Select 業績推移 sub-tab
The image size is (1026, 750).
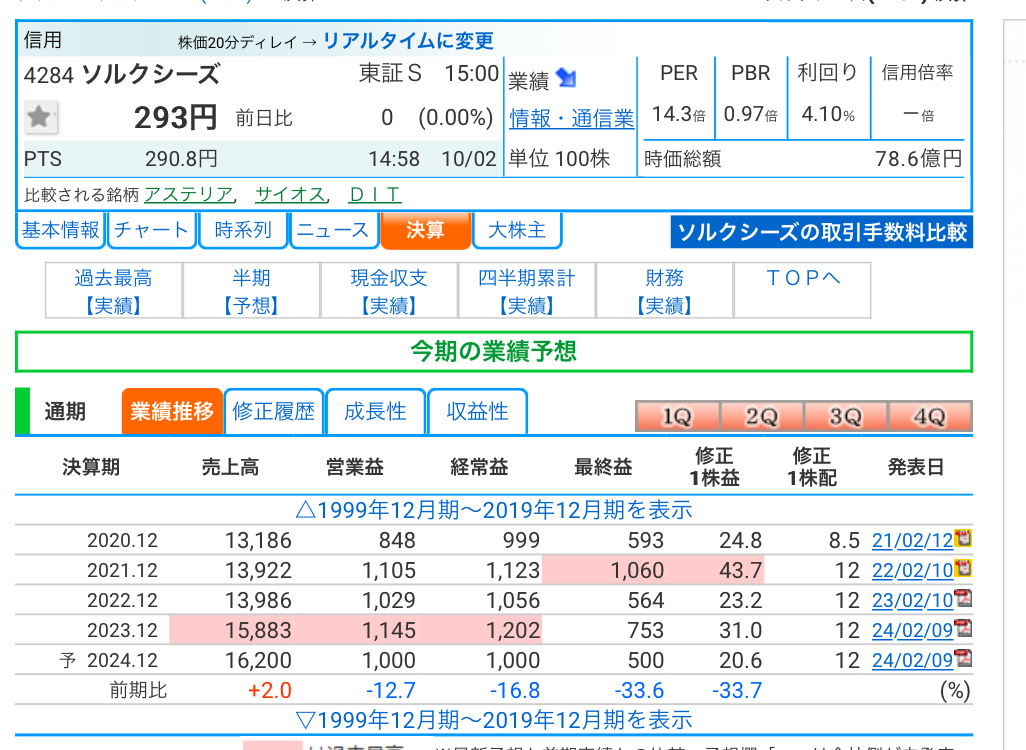tap(172, 412)
